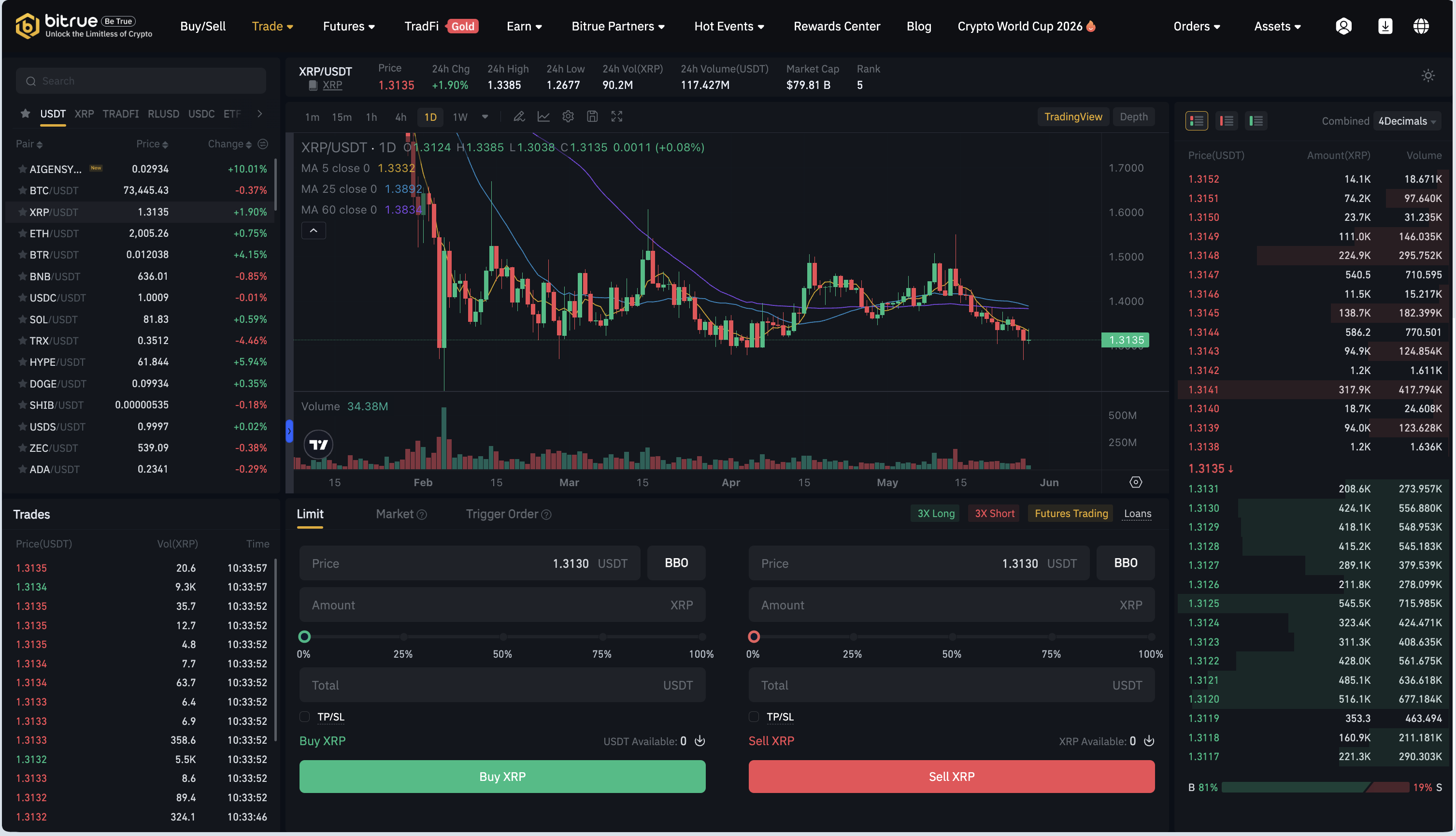
Task: Click the favorites star filter in pair list
Action: pyautogui.click(x=25, y=114)
